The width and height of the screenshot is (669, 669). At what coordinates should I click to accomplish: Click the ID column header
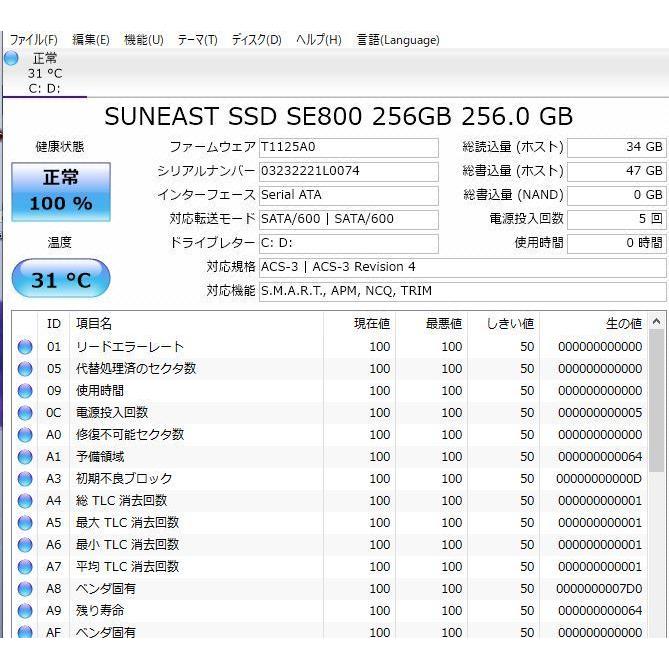(54, 324)
